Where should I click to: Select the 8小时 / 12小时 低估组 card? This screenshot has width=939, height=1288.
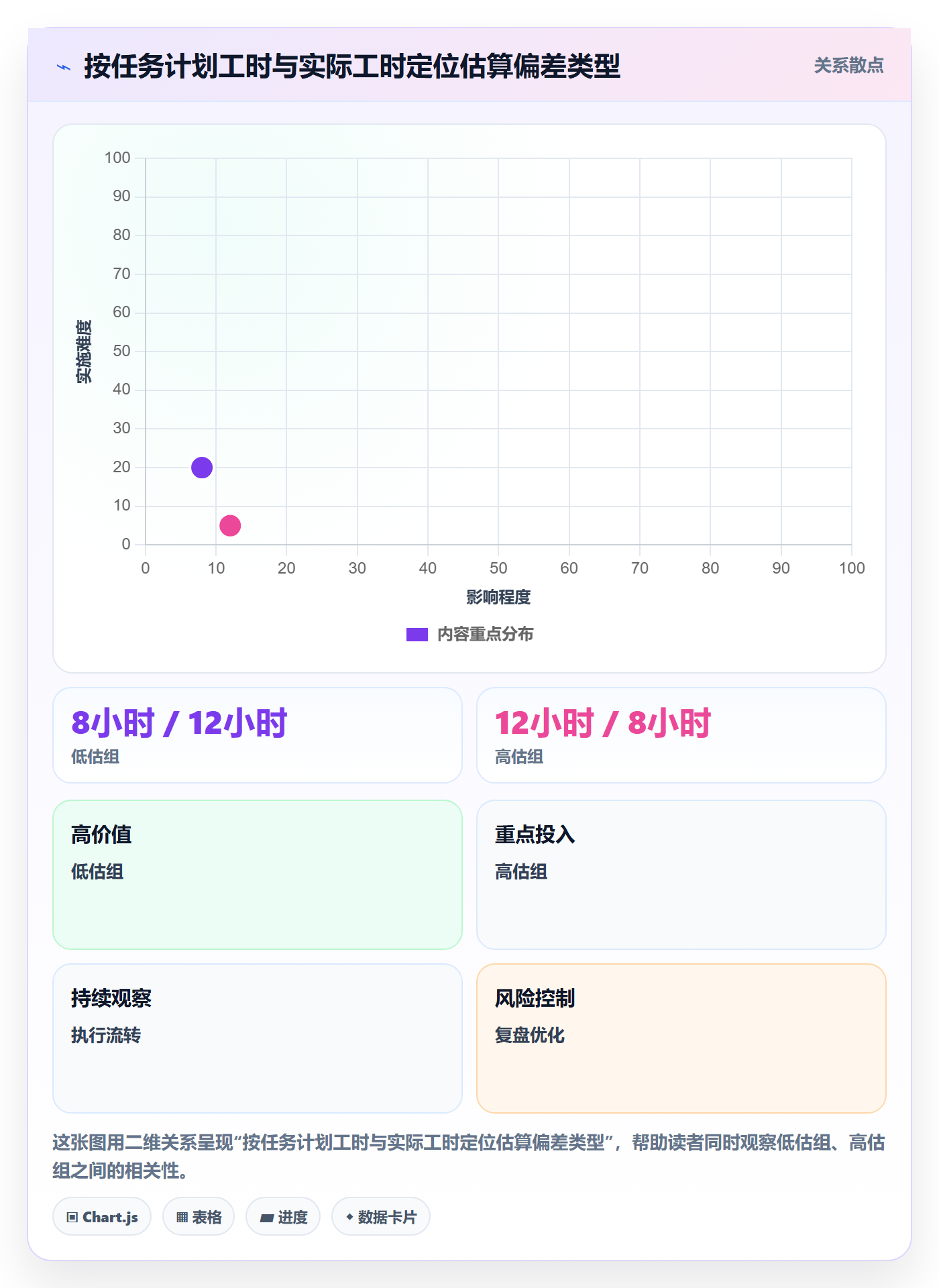pyautogui.click(x=258, y=735)
